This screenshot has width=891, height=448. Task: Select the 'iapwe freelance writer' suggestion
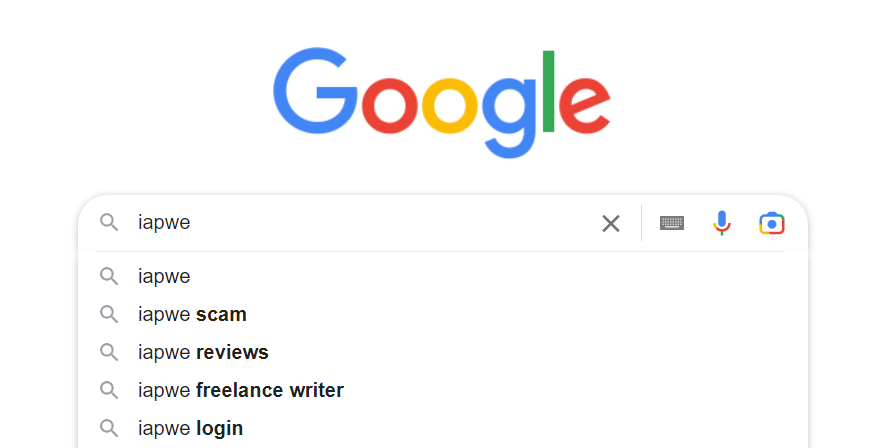[443, 390]
